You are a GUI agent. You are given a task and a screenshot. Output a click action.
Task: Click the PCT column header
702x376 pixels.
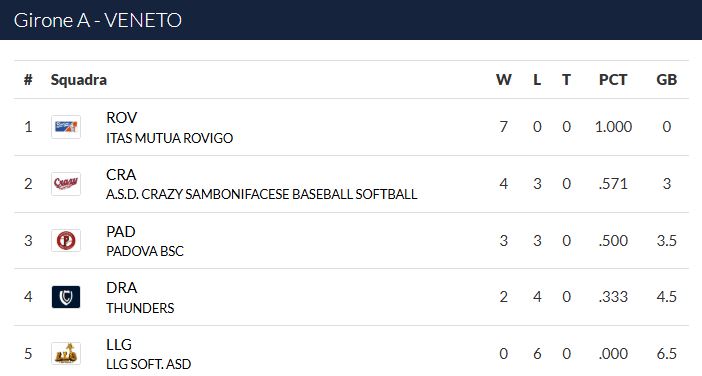click(613, 80)
